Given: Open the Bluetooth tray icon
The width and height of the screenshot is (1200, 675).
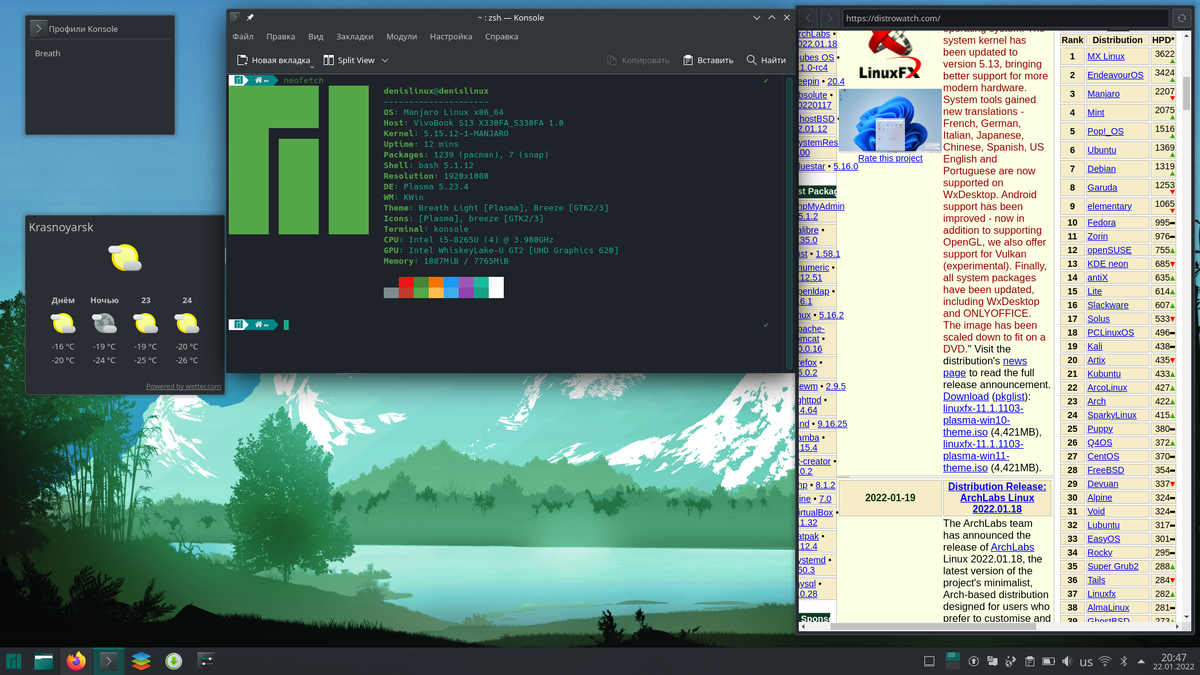Looking at the screenshot, I should point(1123,661).
